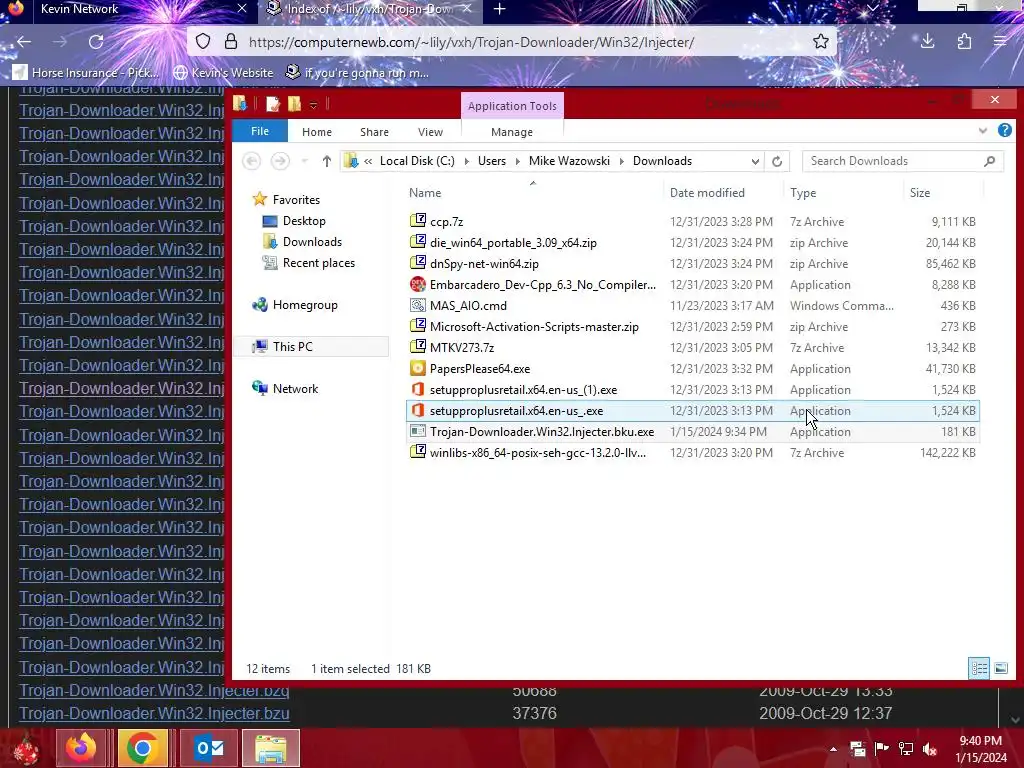Click properties icon in title bar
The image size is (1024, 768).
pyautogui.click(x=273, y=104)
